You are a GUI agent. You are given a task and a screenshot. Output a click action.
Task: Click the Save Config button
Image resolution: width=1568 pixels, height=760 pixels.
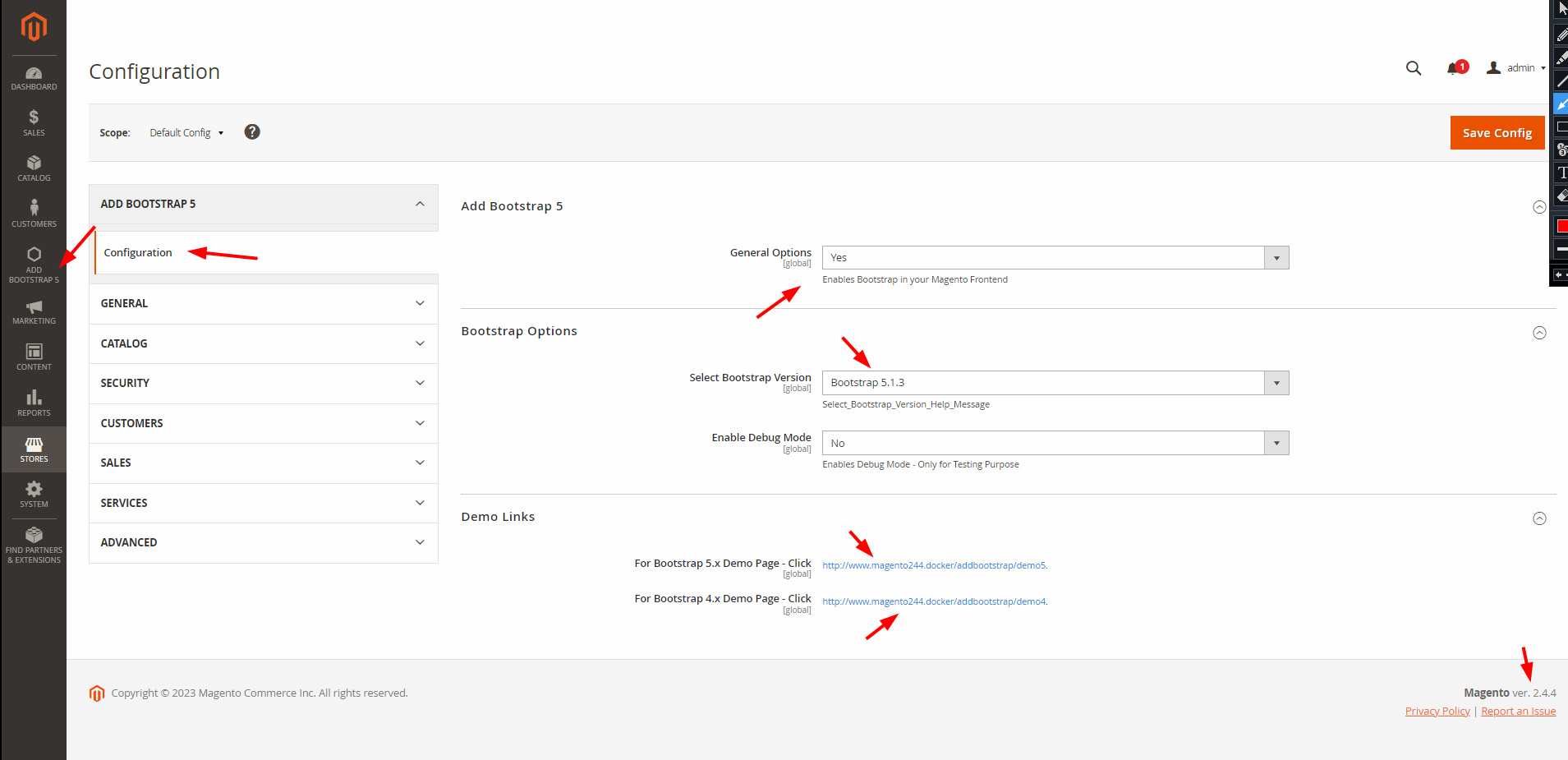pyautogui.click(x=1497, y=133)
